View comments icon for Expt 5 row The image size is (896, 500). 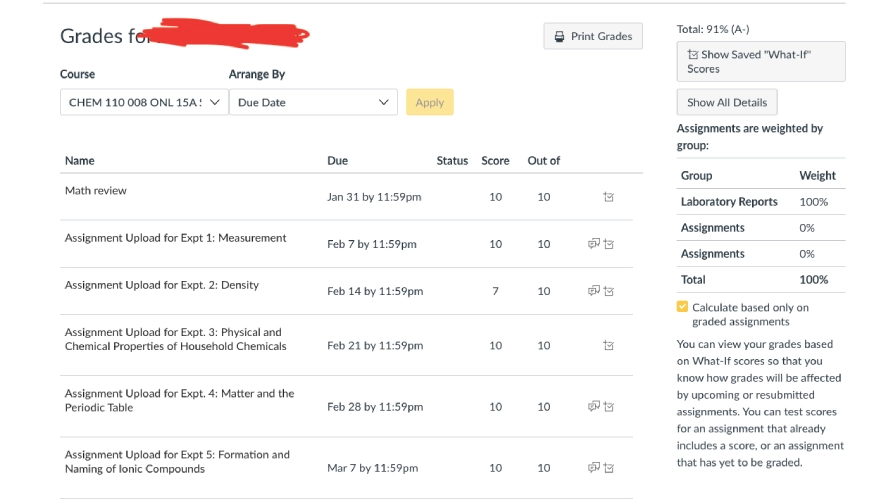(x=593, y=468)
